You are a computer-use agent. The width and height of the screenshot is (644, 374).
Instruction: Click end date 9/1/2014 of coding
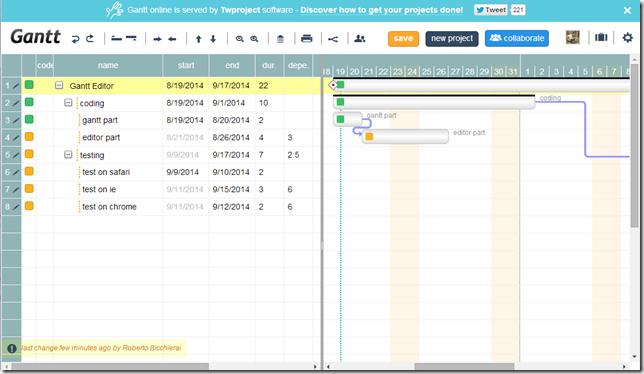click(228, 103)
